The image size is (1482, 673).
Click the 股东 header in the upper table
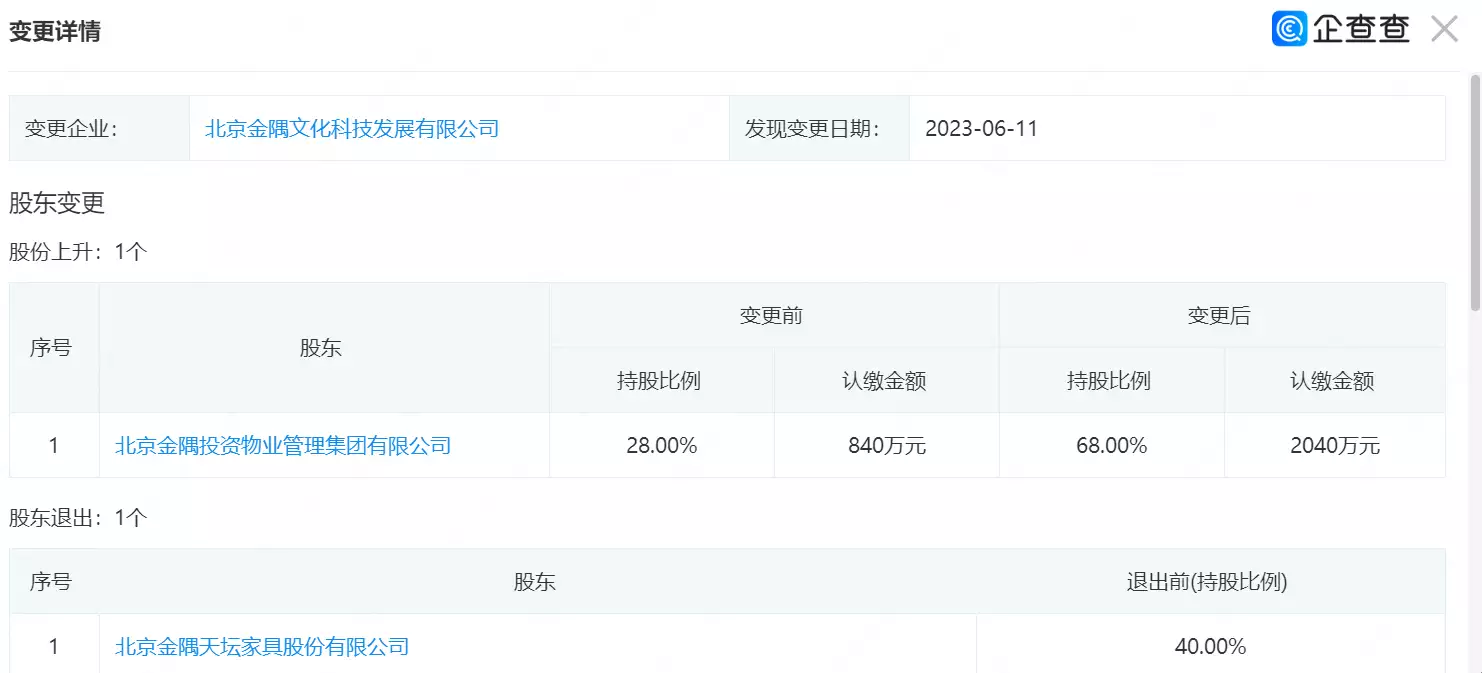(324, 348)
